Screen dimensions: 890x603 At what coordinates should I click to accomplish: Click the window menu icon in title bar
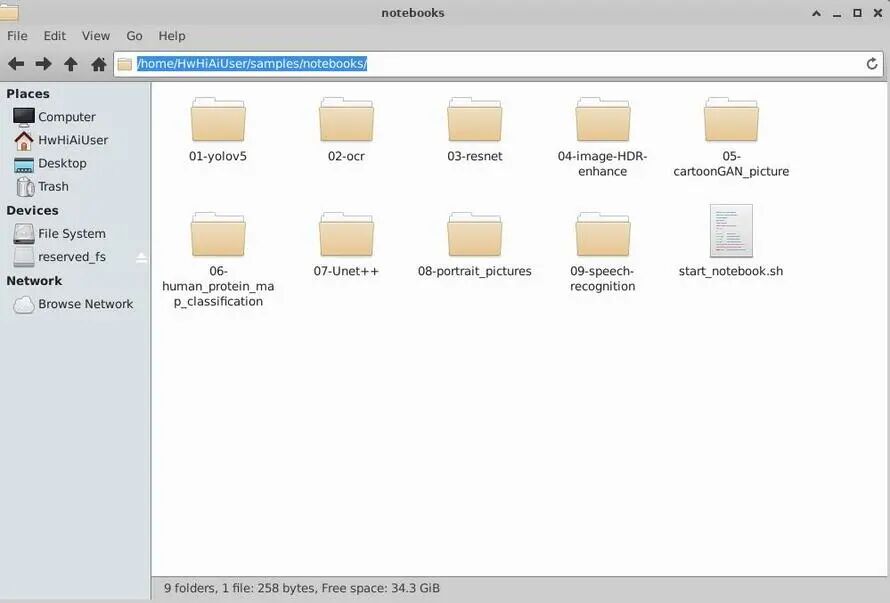(x=8, y=11)
